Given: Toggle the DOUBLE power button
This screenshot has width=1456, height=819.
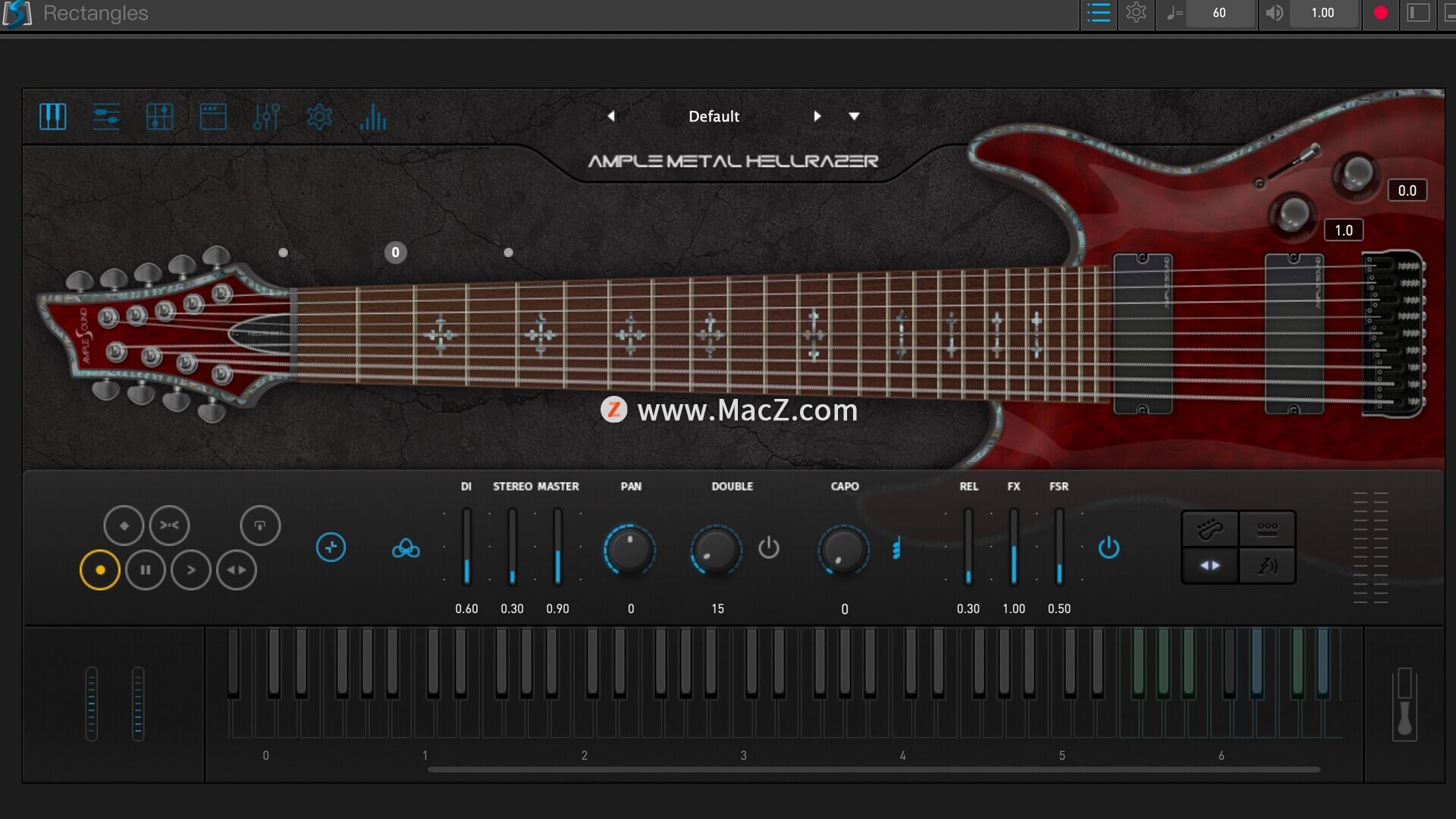Looking at the screenshot, I should pyautogui.click(x=769, y=547).
